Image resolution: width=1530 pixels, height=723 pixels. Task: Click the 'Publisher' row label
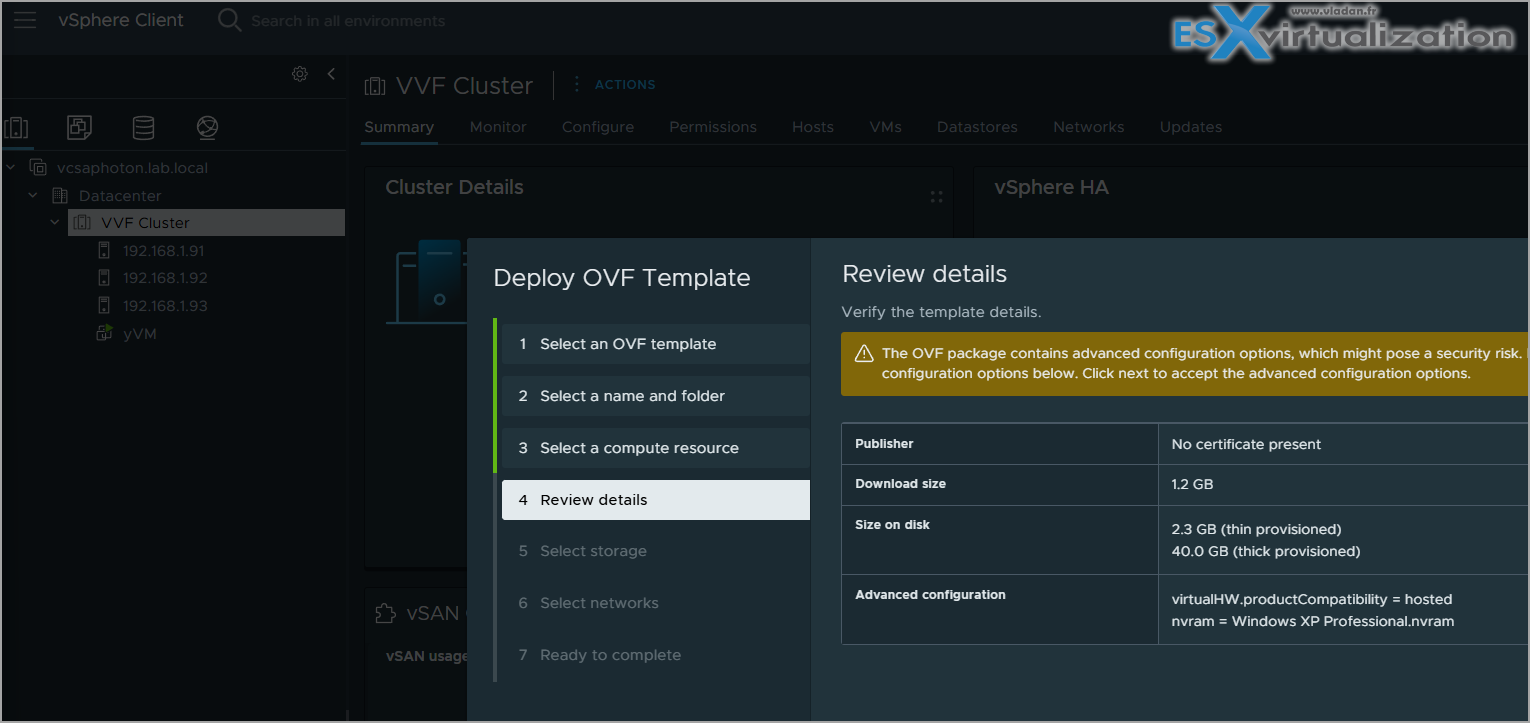[884, 444]
